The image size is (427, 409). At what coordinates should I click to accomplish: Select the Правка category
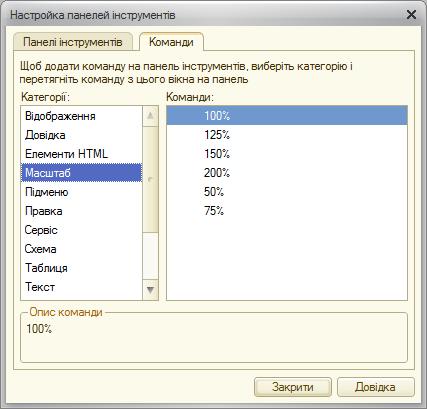click(x=81, y=211)
